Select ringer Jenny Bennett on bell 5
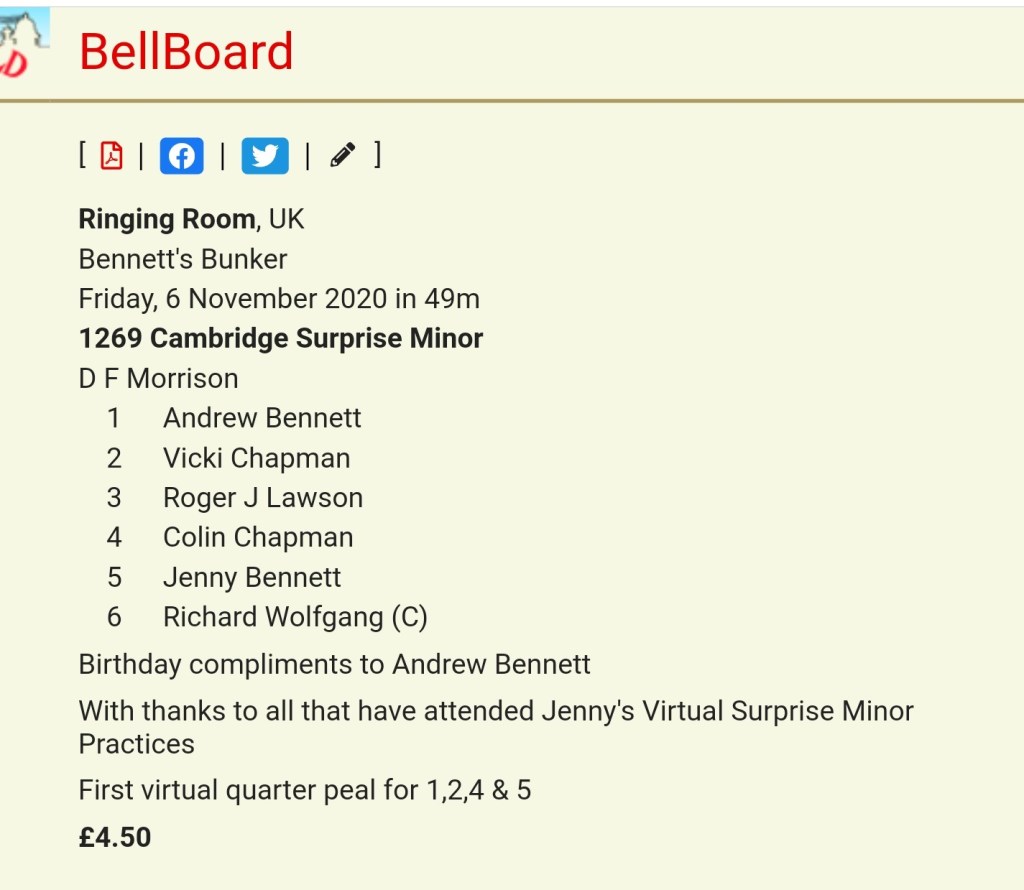The height and width of the screenshot is (890, 1024). click(x=252, y=578)
